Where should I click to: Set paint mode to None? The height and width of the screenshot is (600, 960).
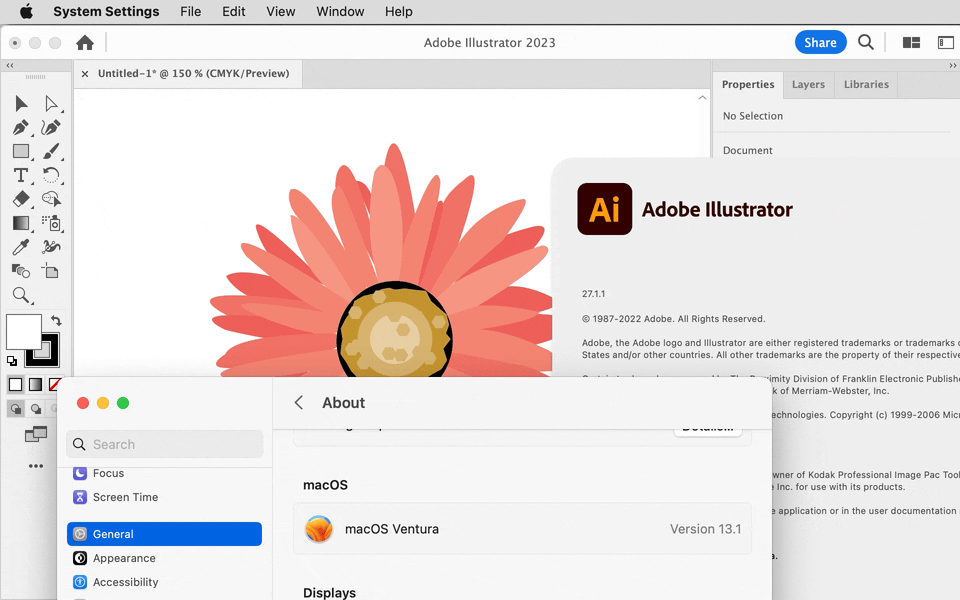(54, 384)
